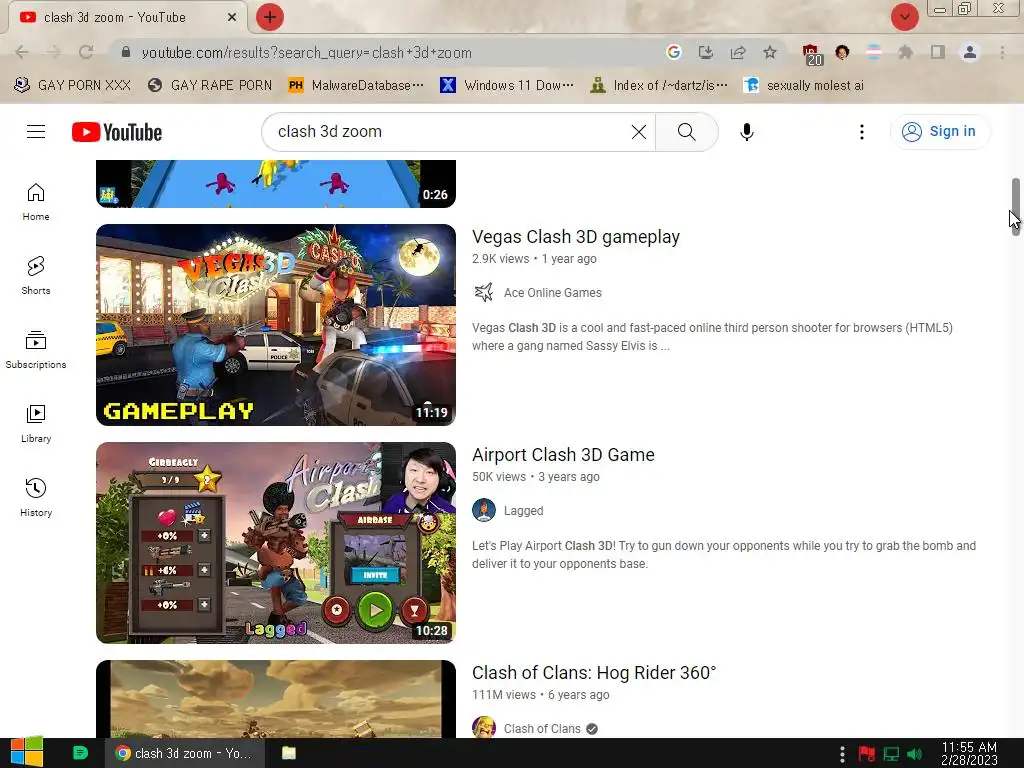The image size is (1024, 768).
Task: Start voice search with the microphone
Action: [x=746, y=132]
